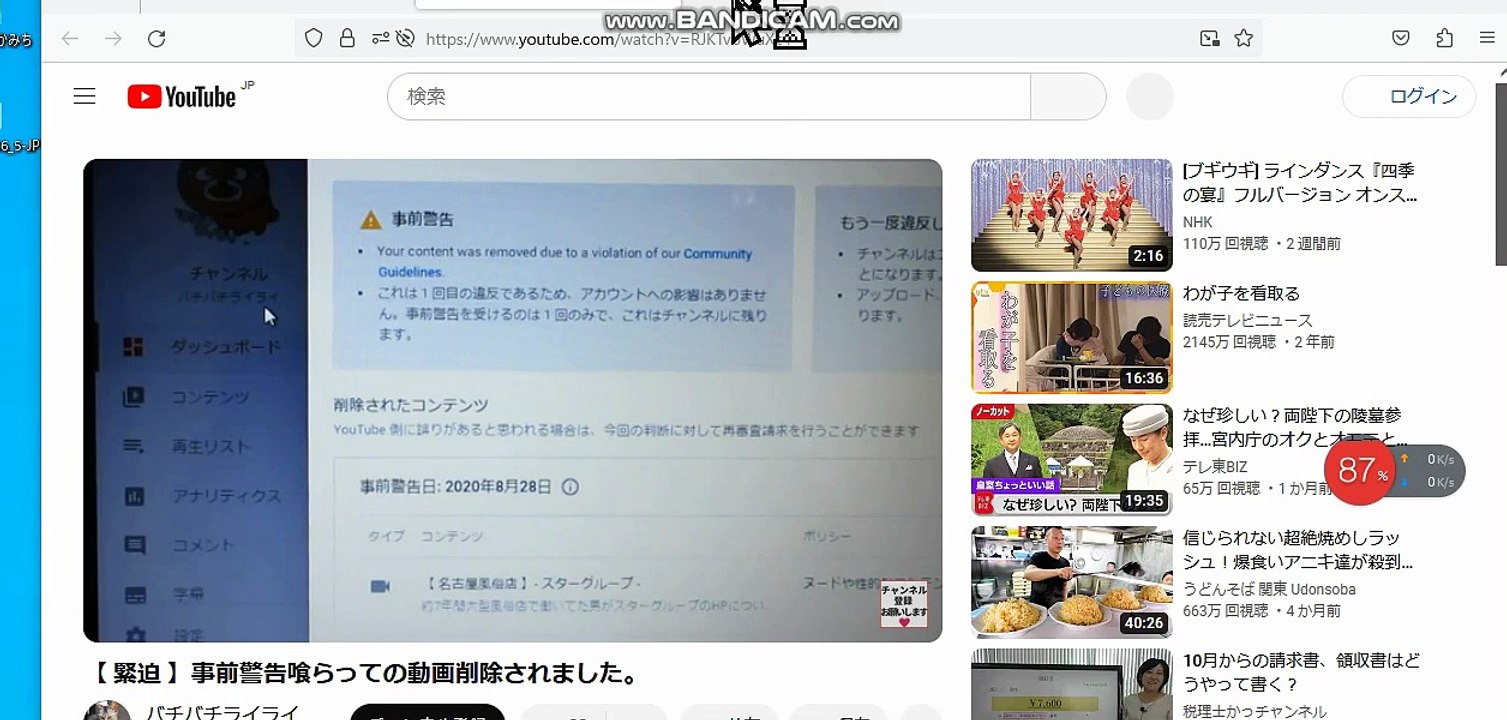The width and height of the screenshot is (1507, 720).
Task: Visit 読売テレビニュース channel
Action: coord(1248,320)
